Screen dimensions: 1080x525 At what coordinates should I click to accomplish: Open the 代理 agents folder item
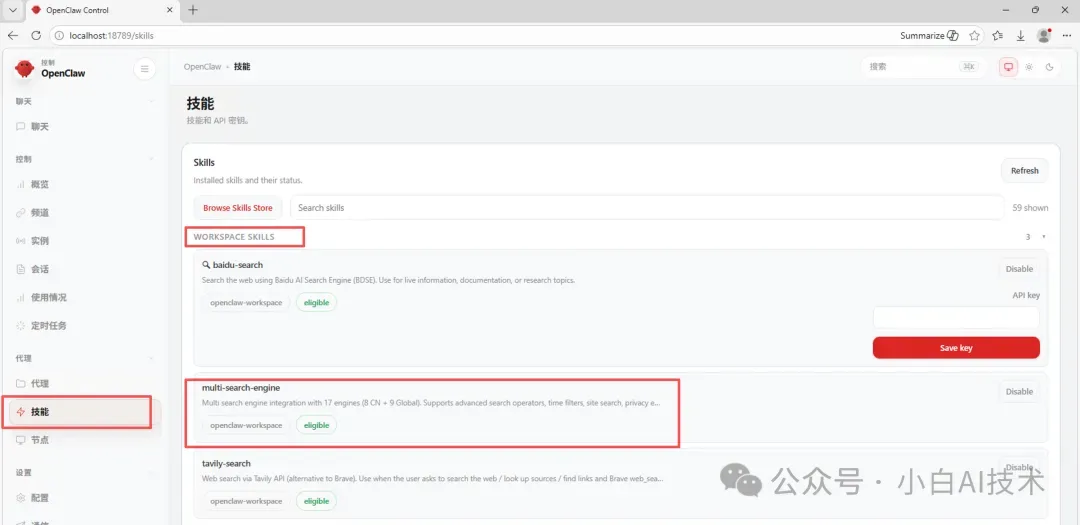click(84, 384)
